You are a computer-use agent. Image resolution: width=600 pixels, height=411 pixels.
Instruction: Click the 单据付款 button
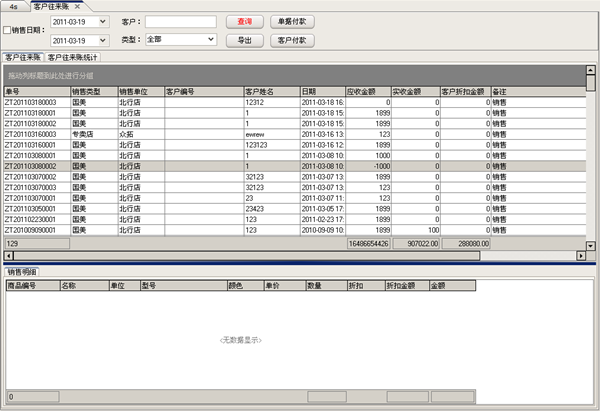(x=292, y=20)
